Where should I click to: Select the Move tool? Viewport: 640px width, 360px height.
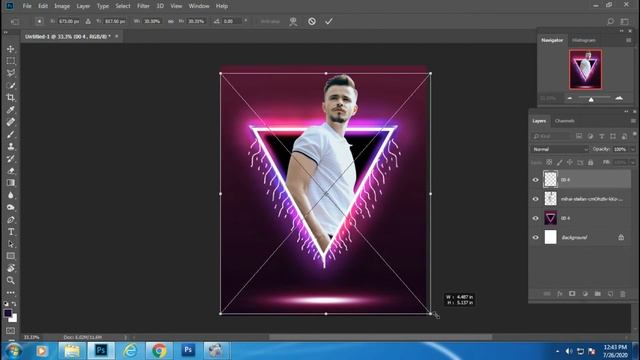[x=11, y=49]
